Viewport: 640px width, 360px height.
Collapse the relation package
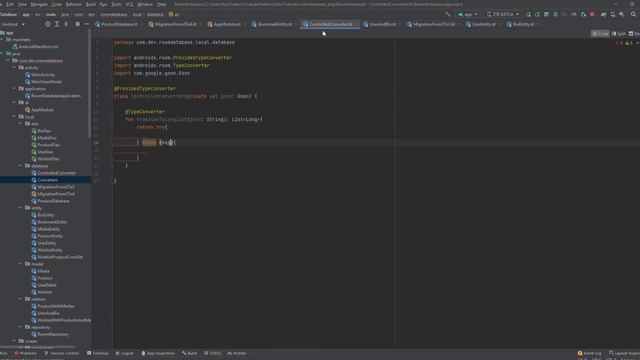point(21,299)
